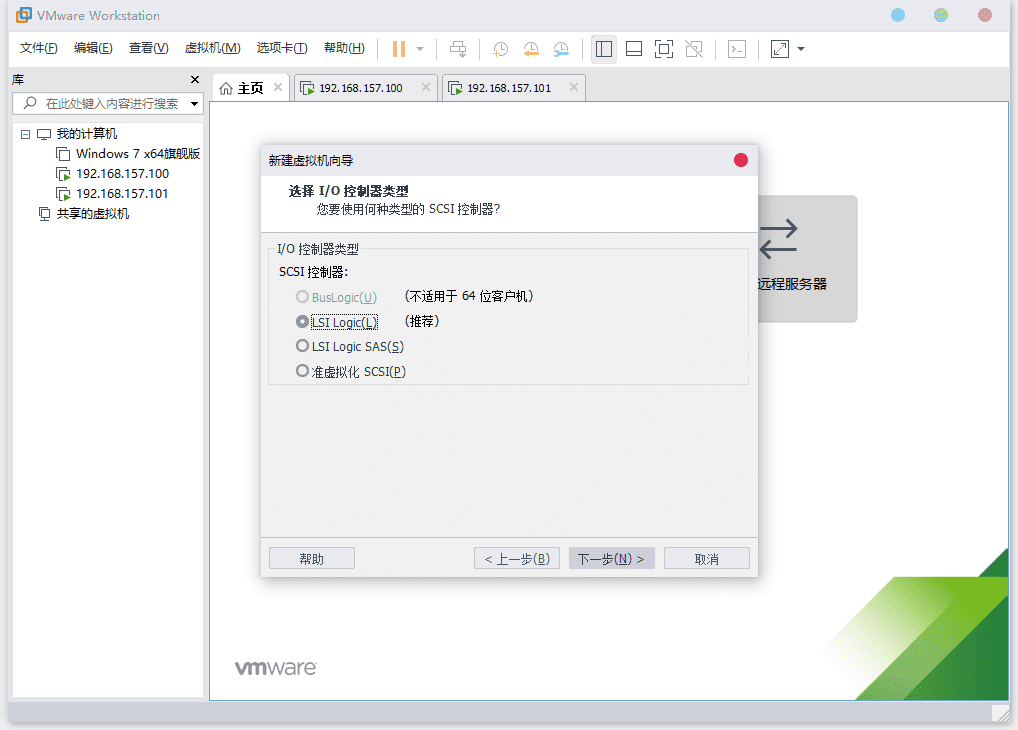Image resolution: width=1018 pixels, height=730 pixels.
Task: Toggle the thumbnail bar view icon
Action: 634,49
